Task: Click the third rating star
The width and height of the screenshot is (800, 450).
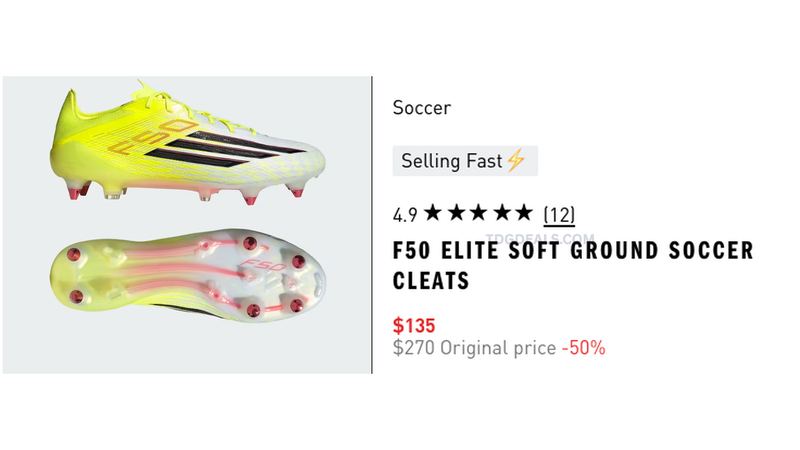Action: click(478, 213)
